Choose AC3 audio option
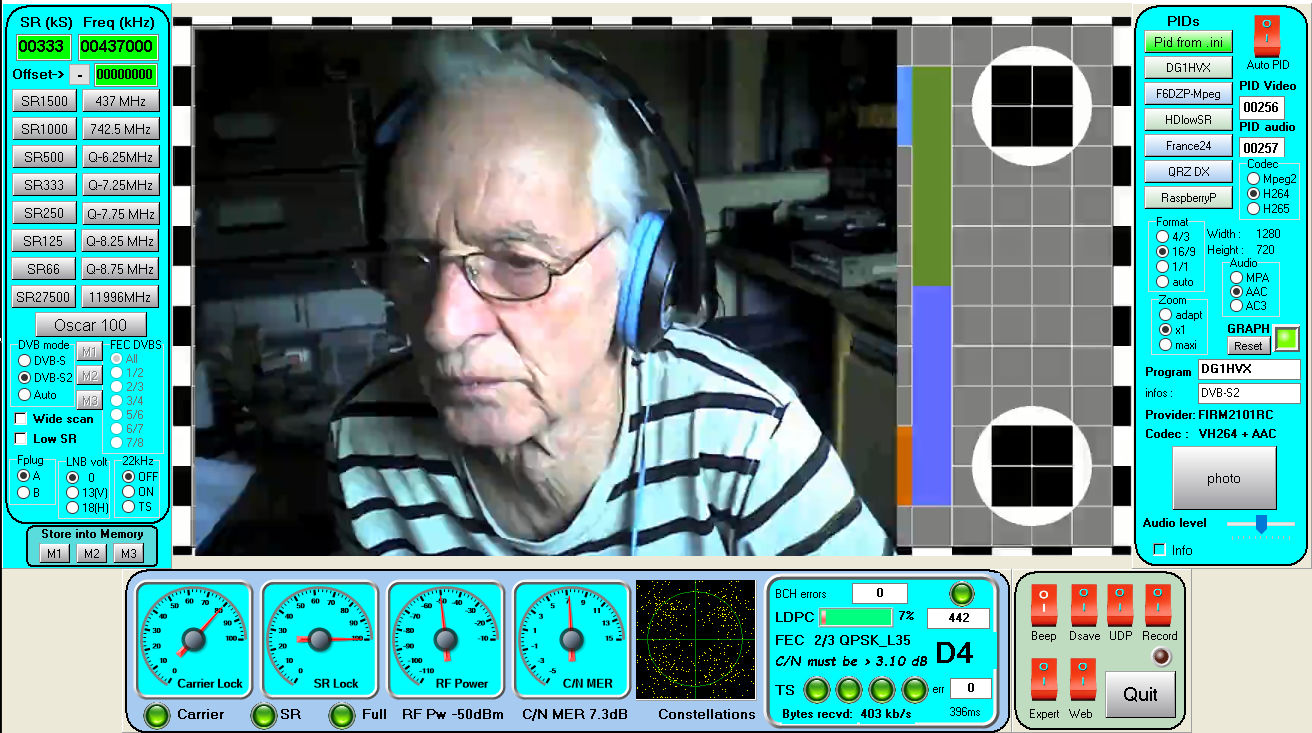 pos(1237,305)
